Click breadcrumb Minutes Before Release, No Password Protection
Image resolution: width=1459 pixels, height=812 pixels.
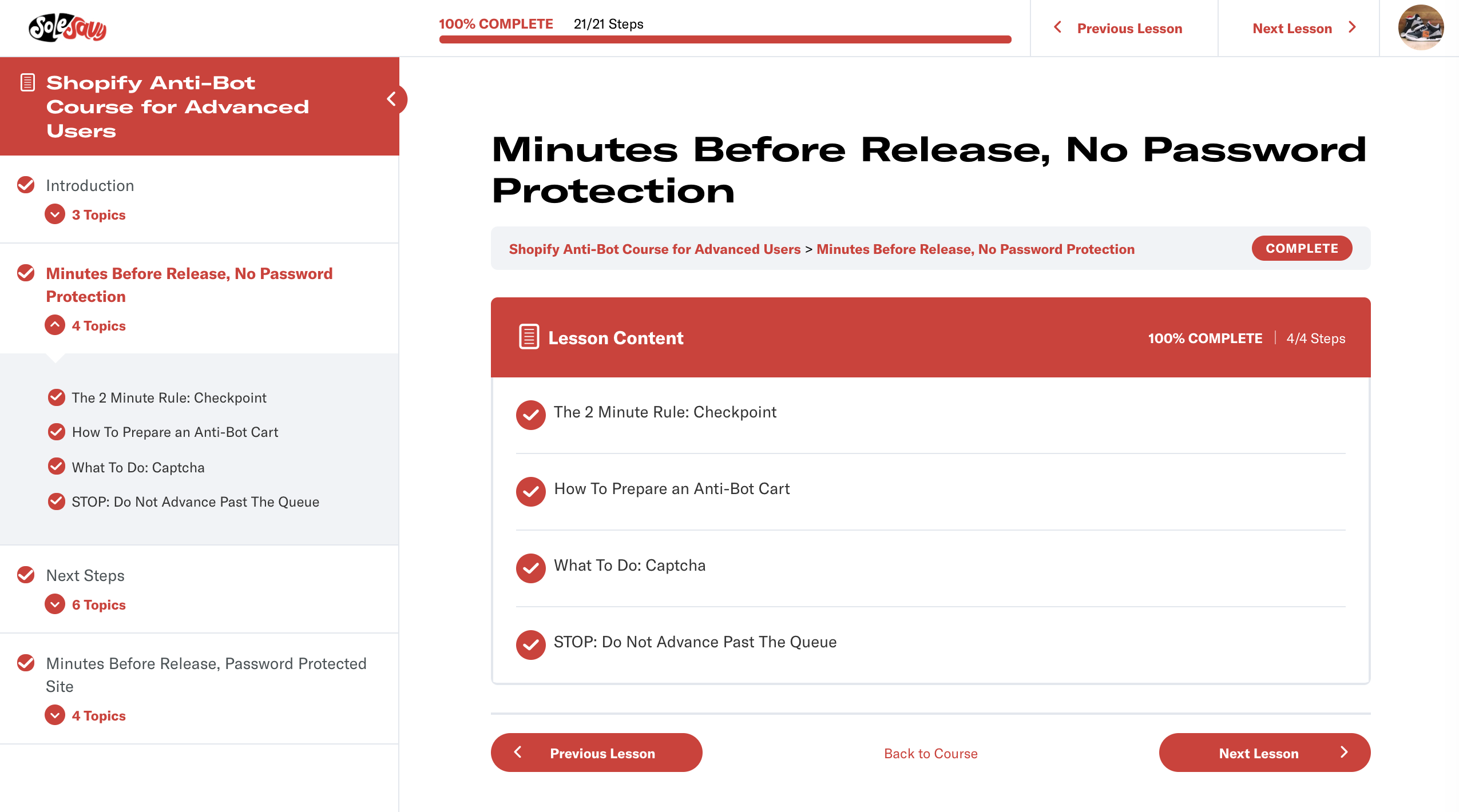[975, 249]
